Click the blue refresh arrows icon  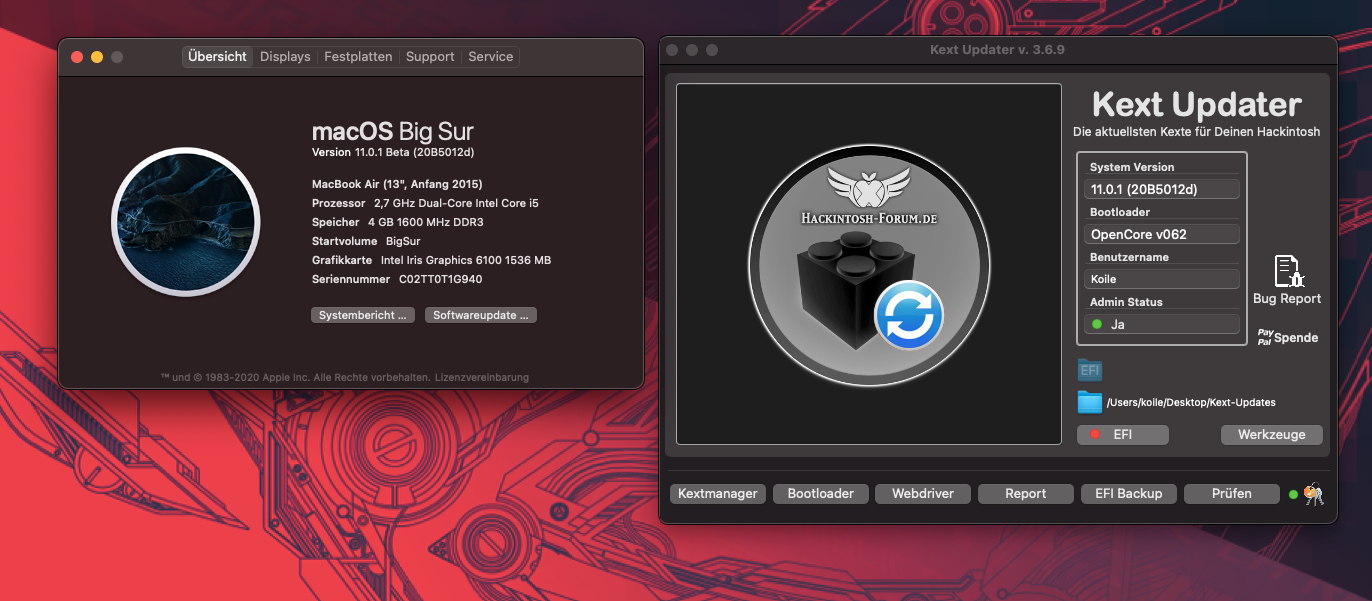tap(909, 315)
